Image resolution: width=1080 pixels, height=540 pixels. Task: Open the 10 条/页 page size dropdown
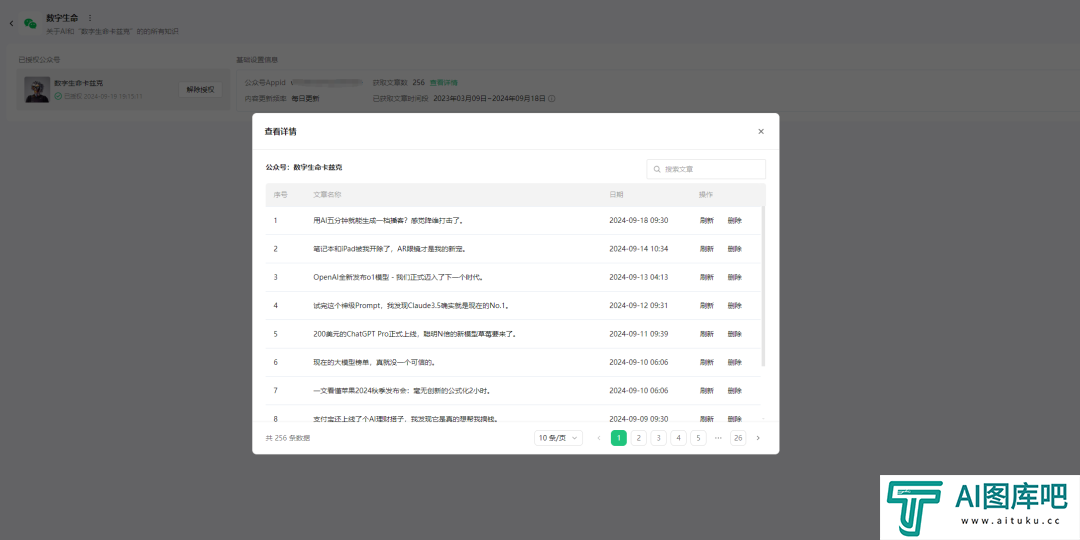pos(559,438)
